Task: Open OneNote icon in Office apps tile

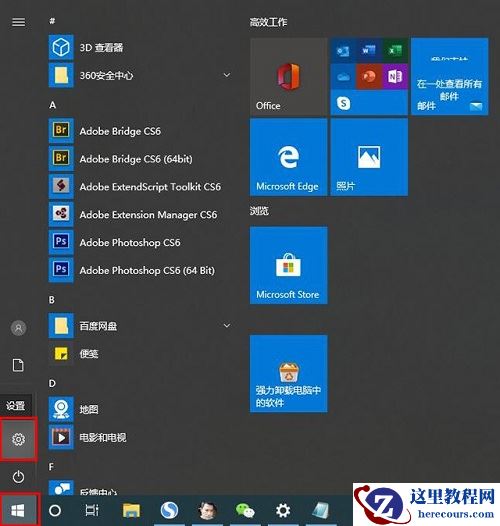Action: coord(395,76)
